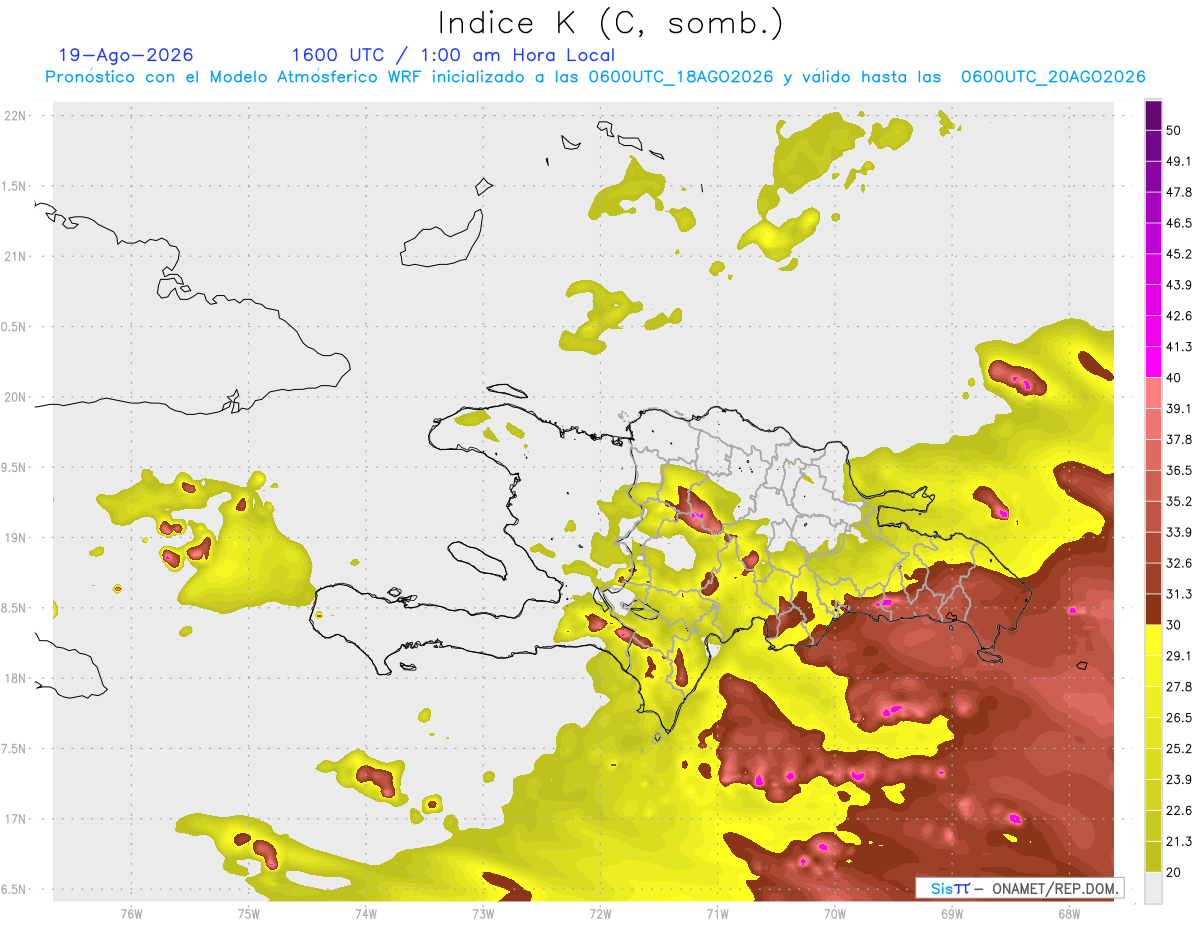Click the colorbar value '25.2'
The image size is (1200, 927).
(1179, 749)
